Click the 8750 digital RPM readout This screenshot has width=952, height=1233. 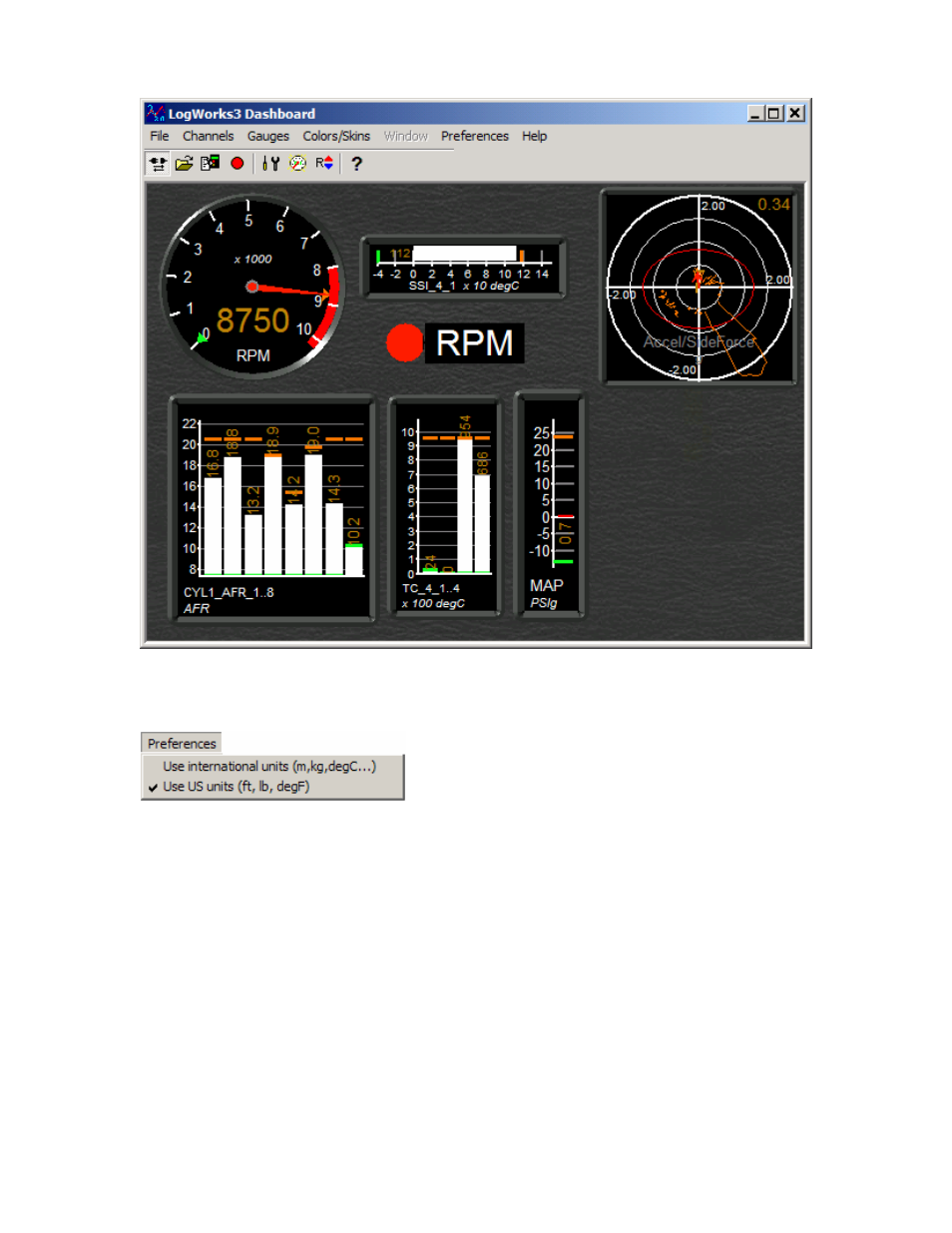(x=252, y=320)
